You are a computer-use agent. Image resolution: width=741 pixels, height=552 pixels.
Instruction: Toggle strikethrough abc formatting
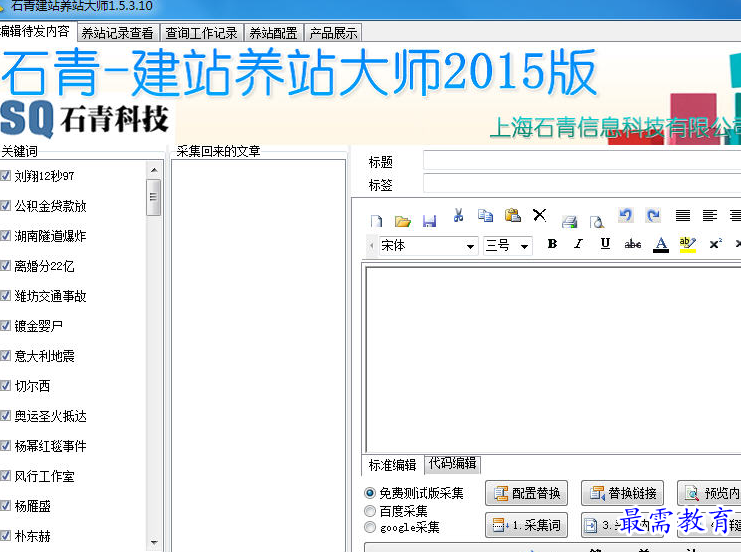633,244
